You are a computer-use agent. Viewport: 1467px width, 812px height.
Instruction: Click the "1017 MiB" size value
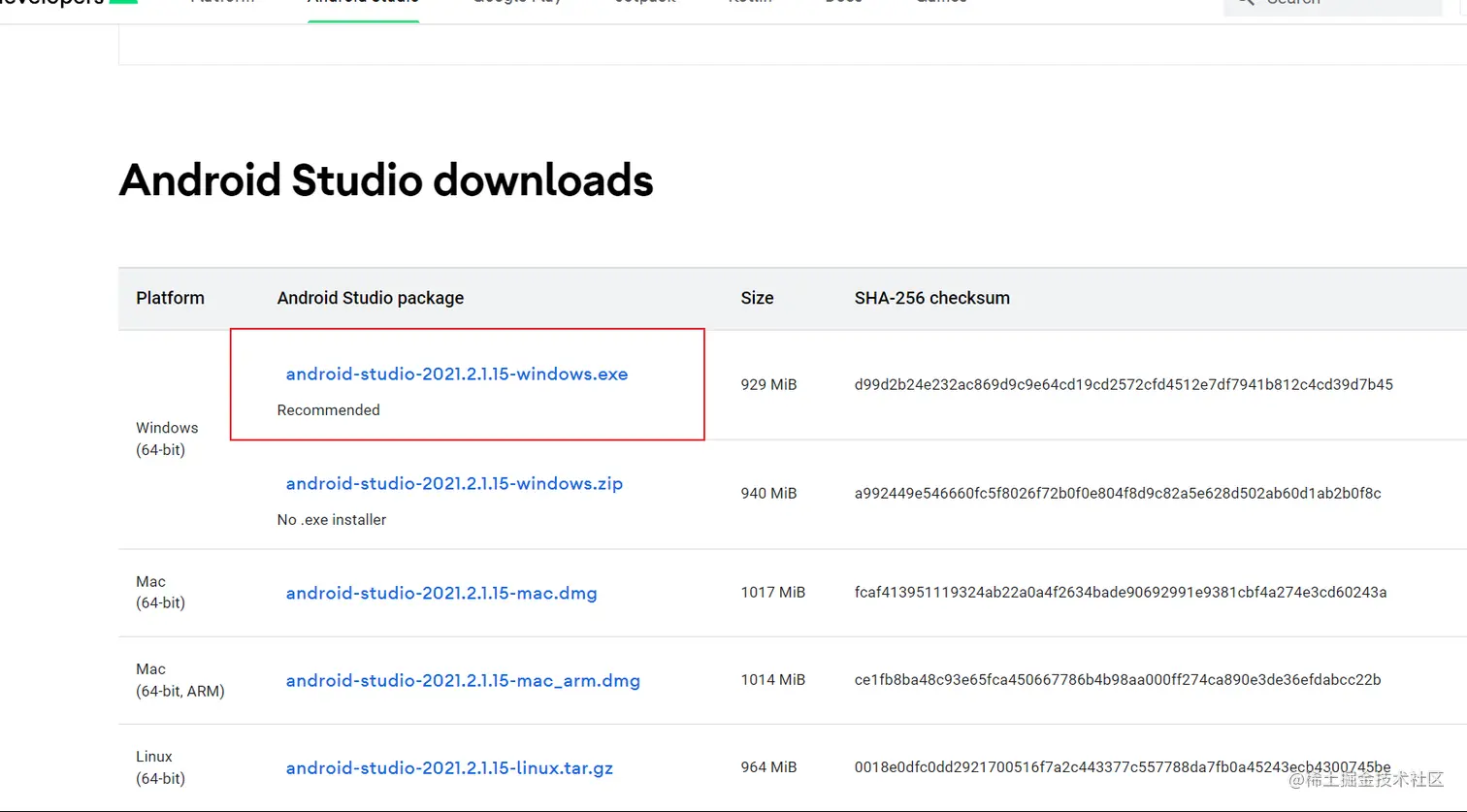tap(773, 593)
